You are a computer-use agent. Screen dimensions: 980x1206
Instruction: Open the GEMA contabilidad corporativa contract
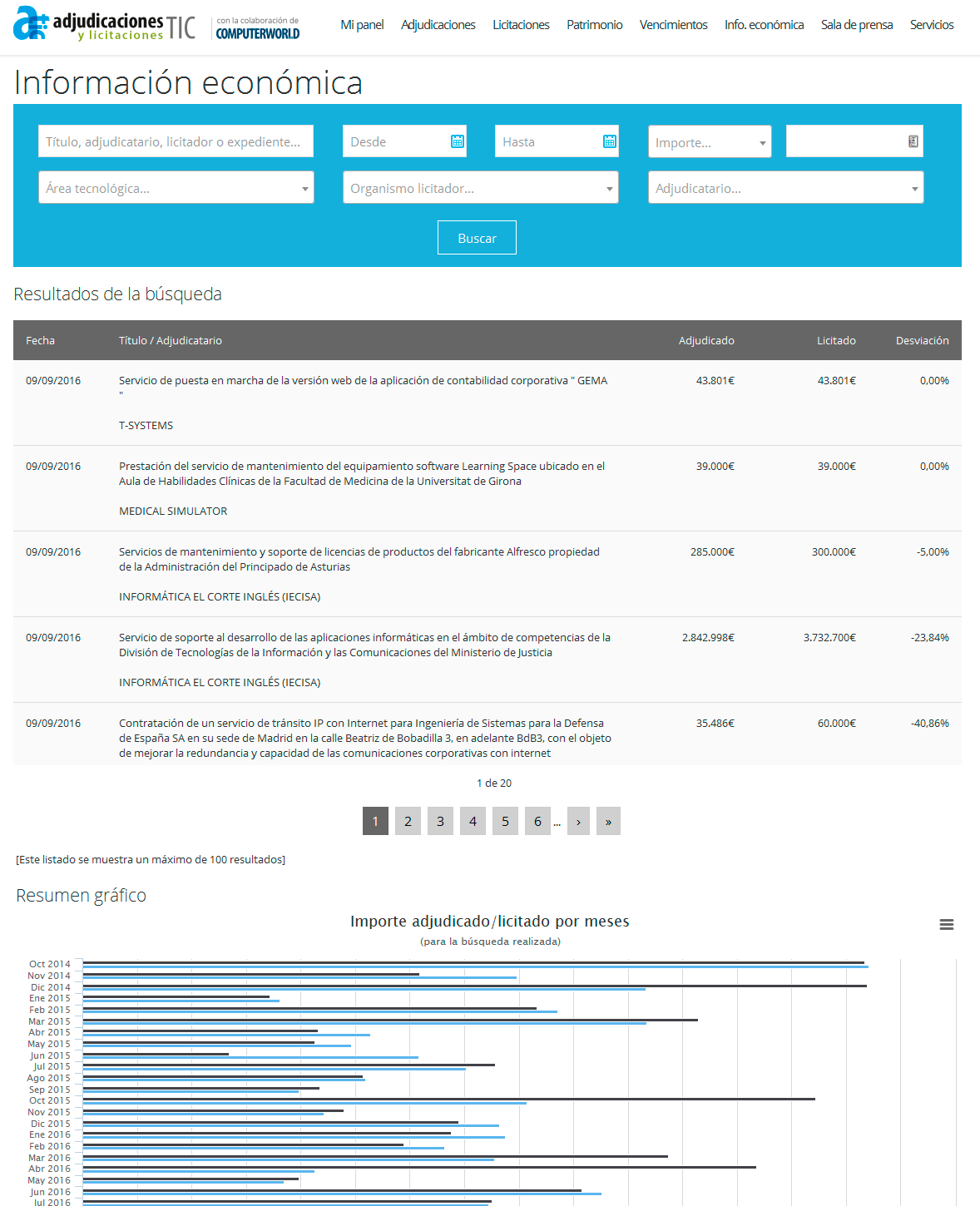coord(363,388)
